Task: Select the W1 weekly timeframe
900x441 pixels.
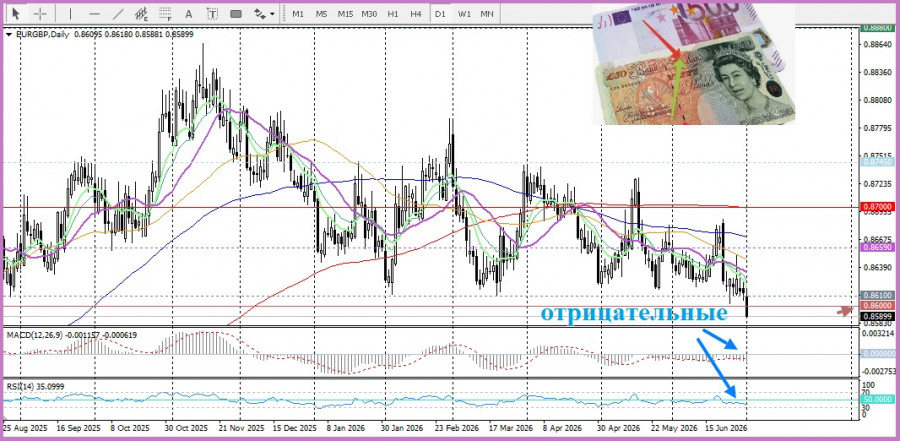Action: (x=464, y=13)
